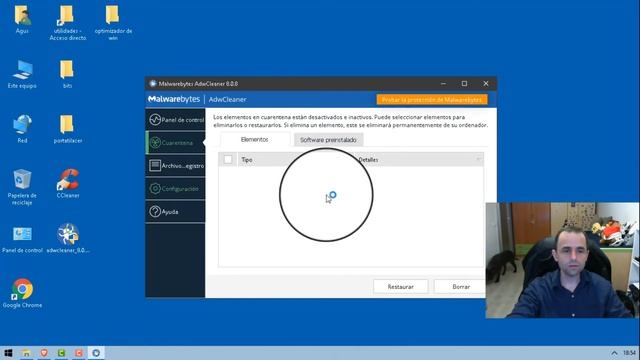Switch to the Elementos tab
Viewport: 640px width, 360px height.
(255, 140)
